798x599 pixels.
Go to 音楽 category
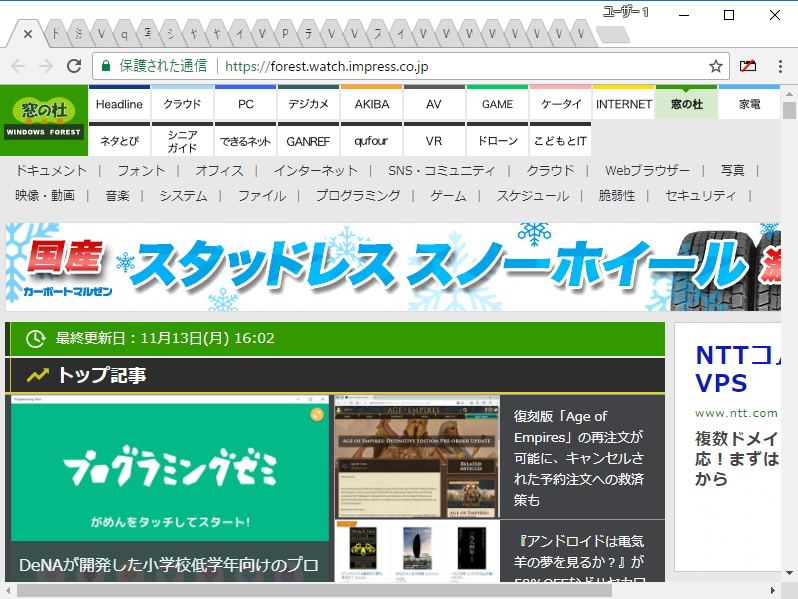[118, 195]
